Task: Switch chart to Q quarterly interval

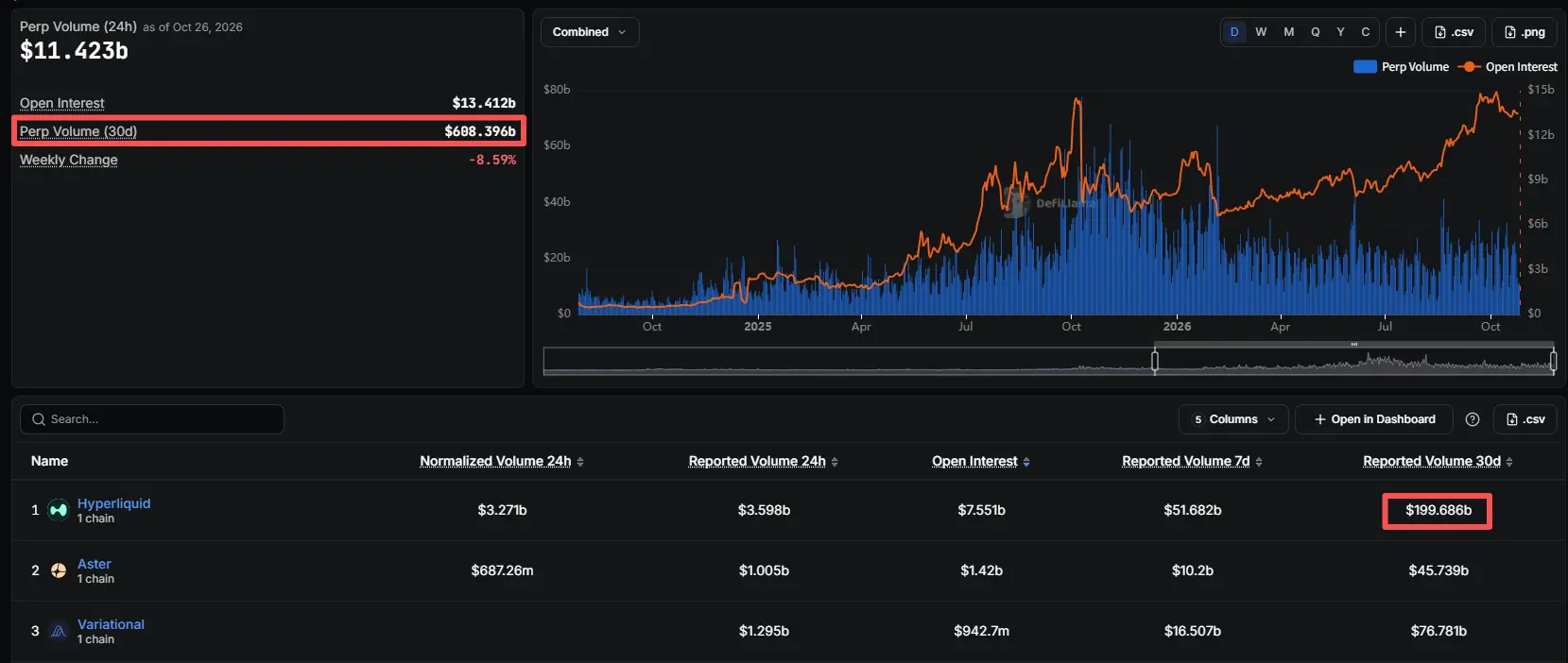Action: [1315, 32]
